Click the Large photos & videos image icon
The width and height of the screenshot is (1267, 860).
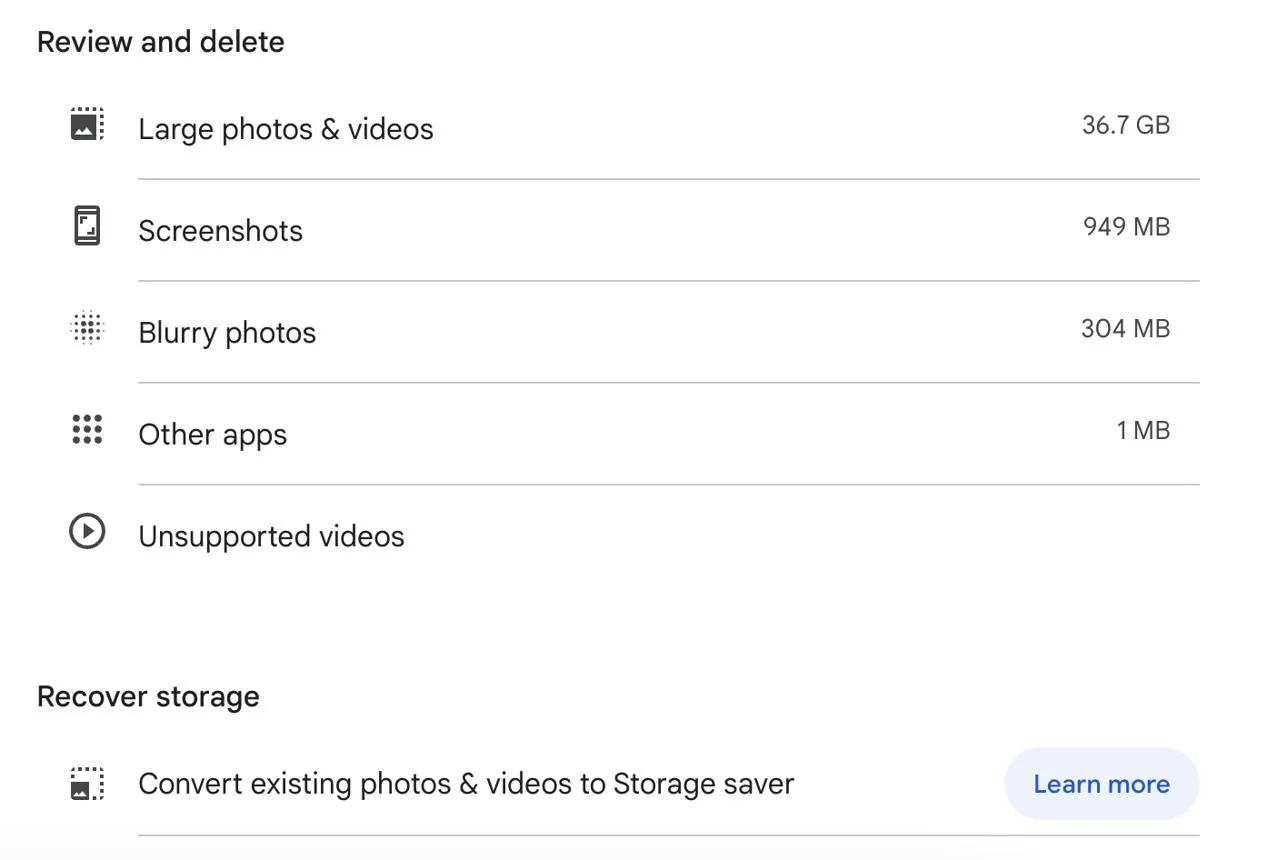[87, 125]
